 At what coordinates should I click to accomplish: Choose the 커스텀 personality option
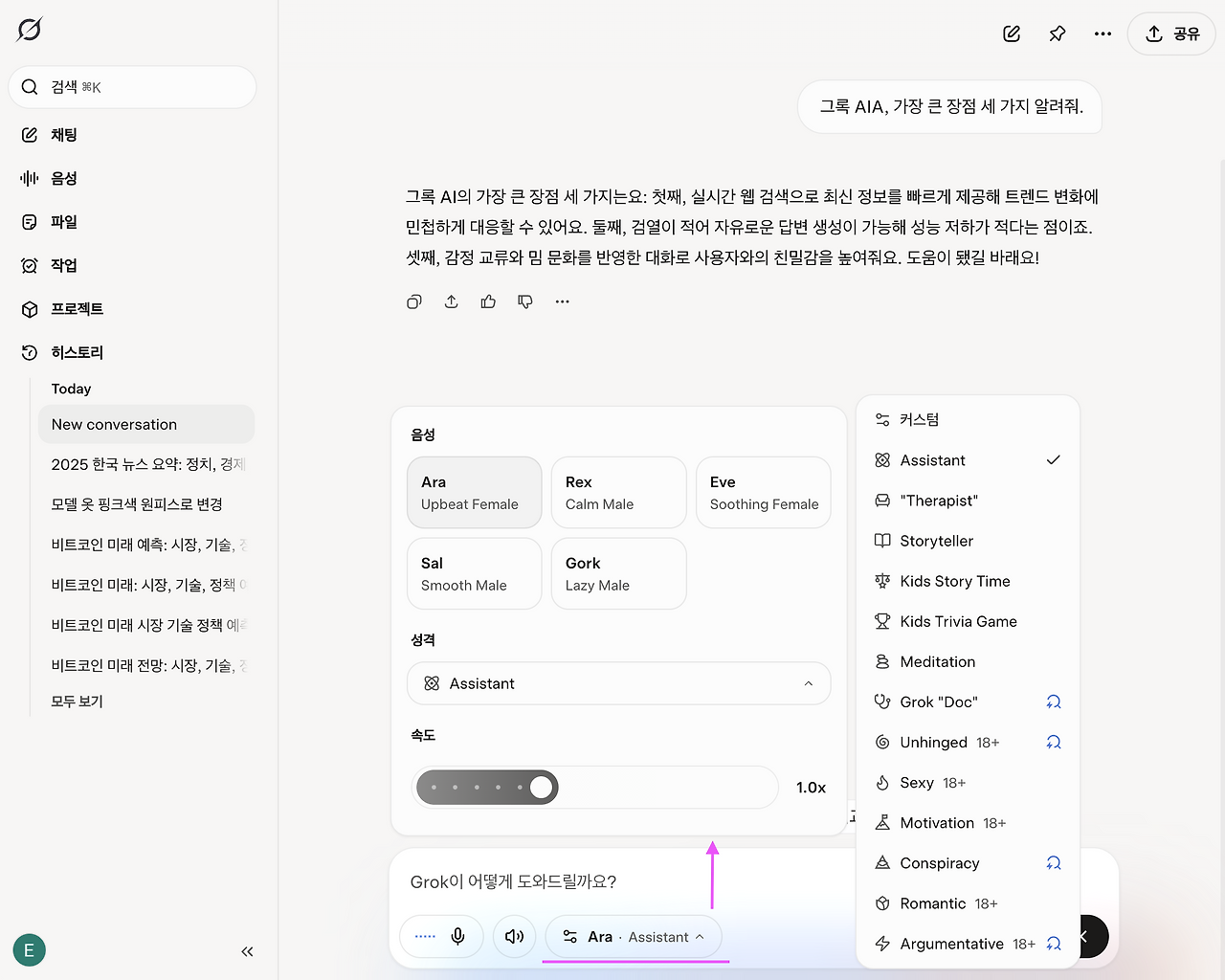pos(969,419)
